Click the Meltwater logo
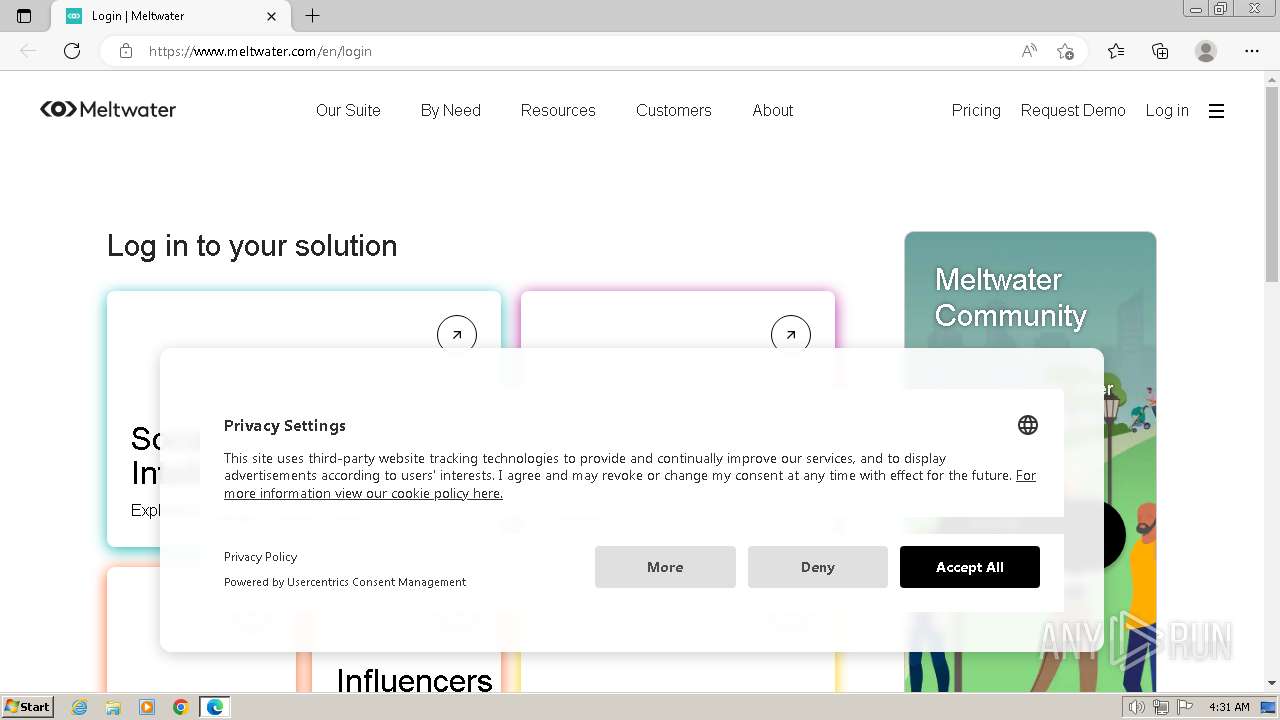1280x720 pixels. coord(108,110)
